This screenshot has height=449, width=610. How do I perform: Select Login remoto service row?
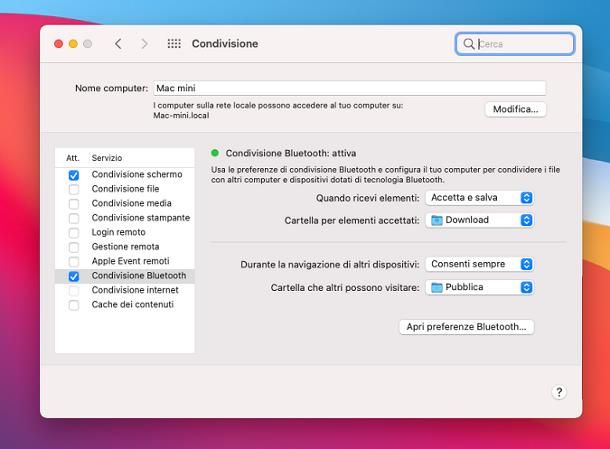pyautogui.click(x=124, y=232)
